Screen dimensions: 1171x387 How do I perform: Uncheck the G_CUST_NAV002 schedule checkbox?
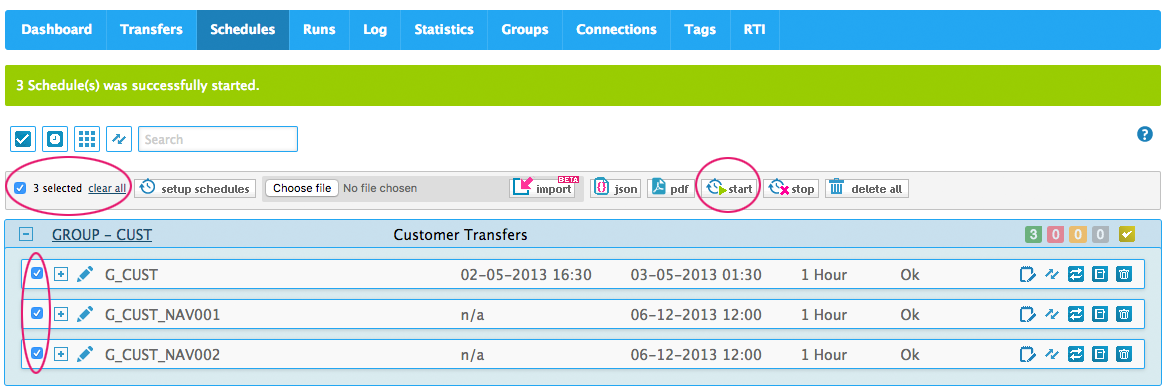point(37,353)
